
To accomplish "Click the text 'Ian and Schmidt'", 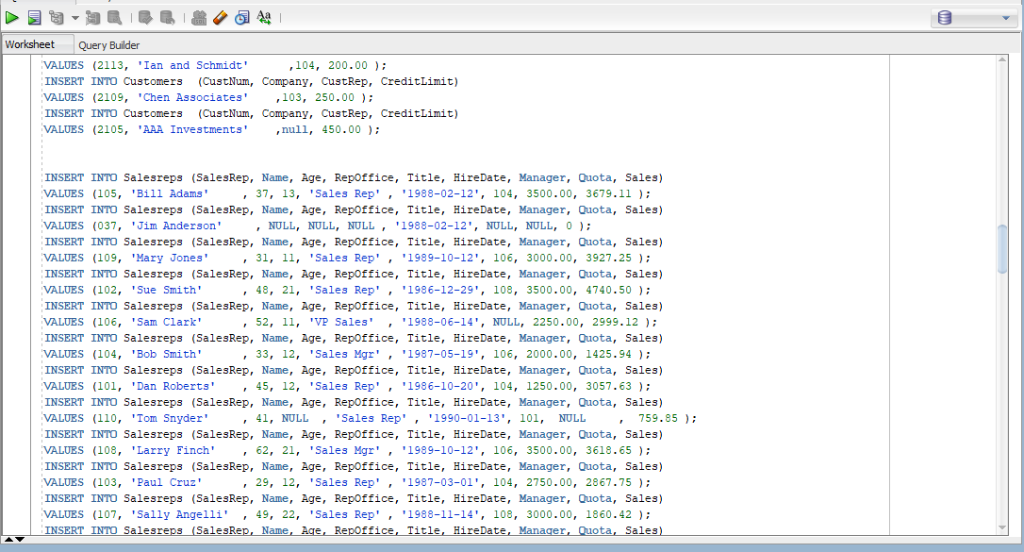I will [193, 65].
